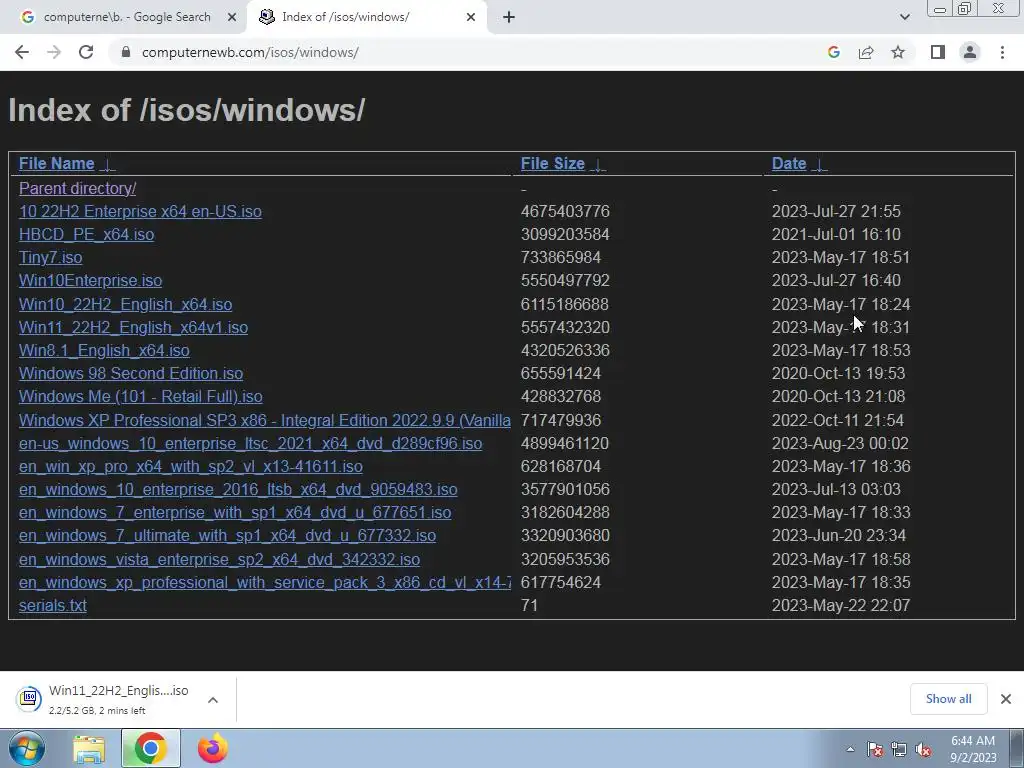Click Show all downloads button
Screen dimensions: 1024x768
click(948, 699)
